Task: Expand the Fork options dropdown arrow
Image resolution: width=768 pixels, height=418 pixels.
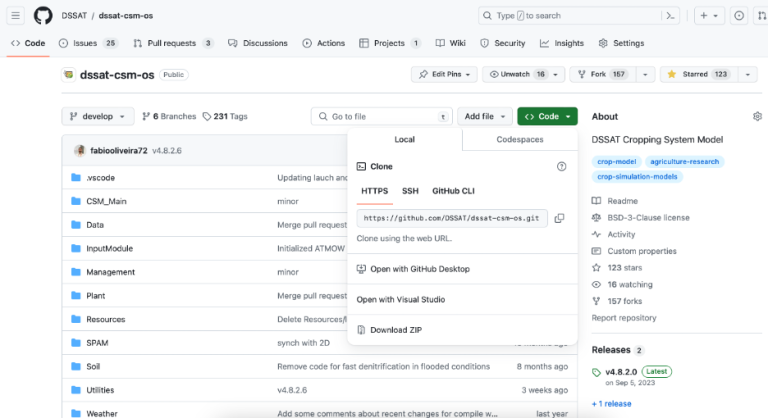Action: click(x=645, y=75)
